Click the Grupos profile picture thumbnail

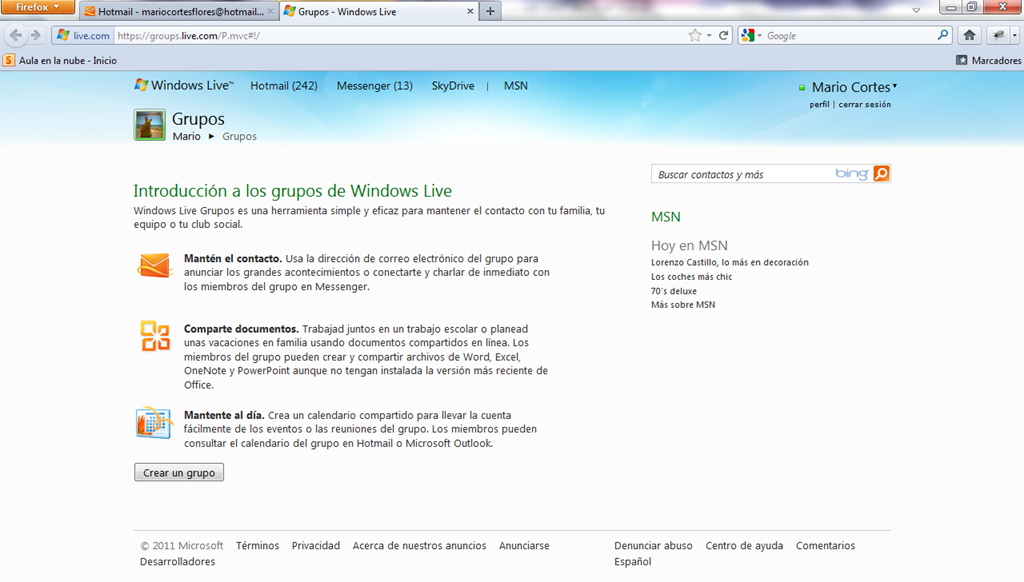[x=150, y=125]
